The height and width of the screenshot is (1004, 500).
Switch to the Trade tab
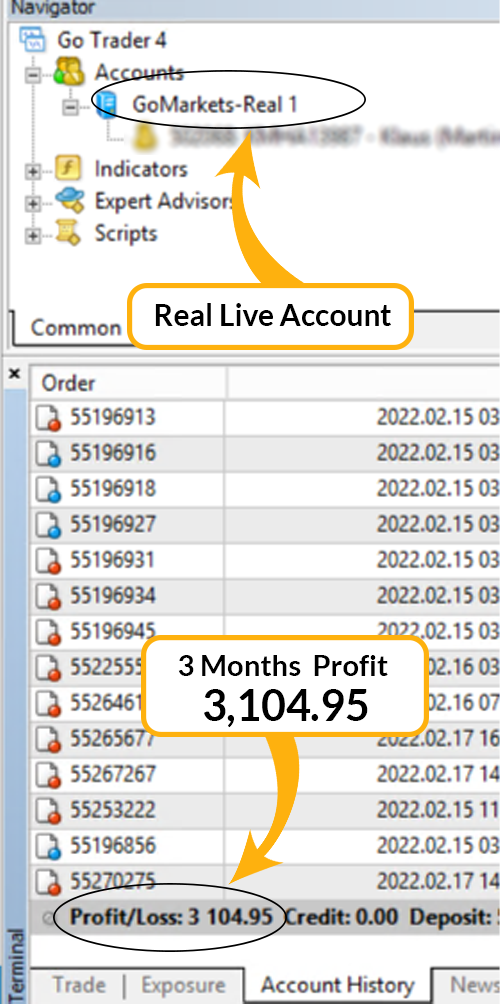[x=79, y=985]
